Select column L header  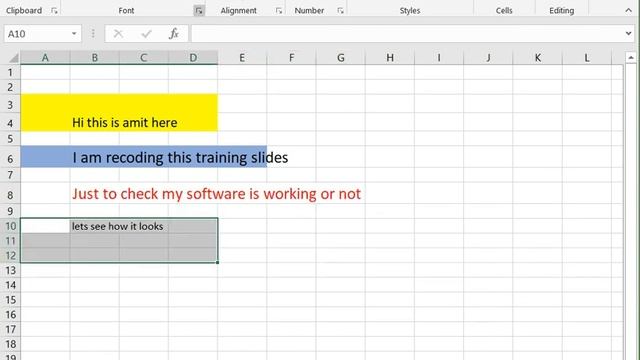point(587,58)
